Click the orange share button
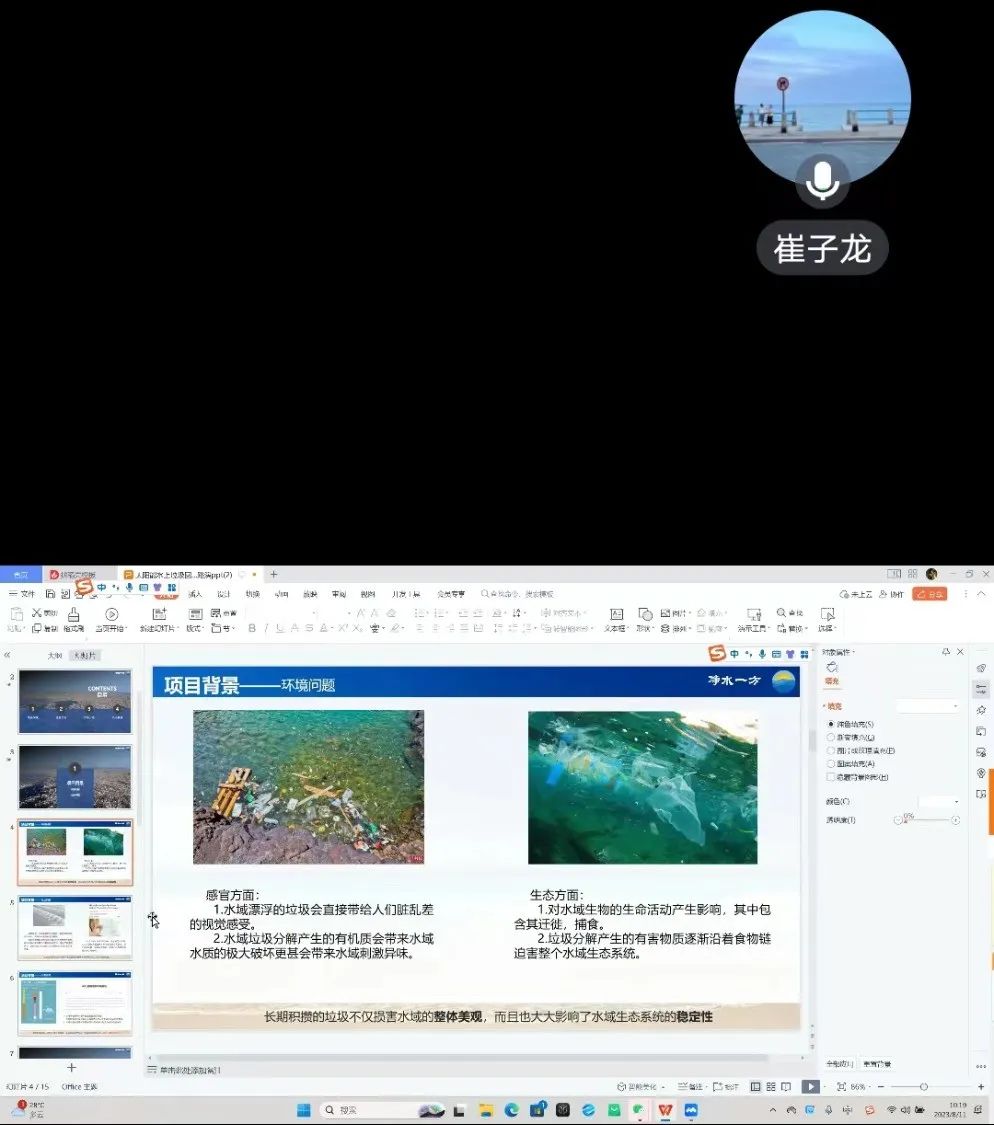 [929, 594]
